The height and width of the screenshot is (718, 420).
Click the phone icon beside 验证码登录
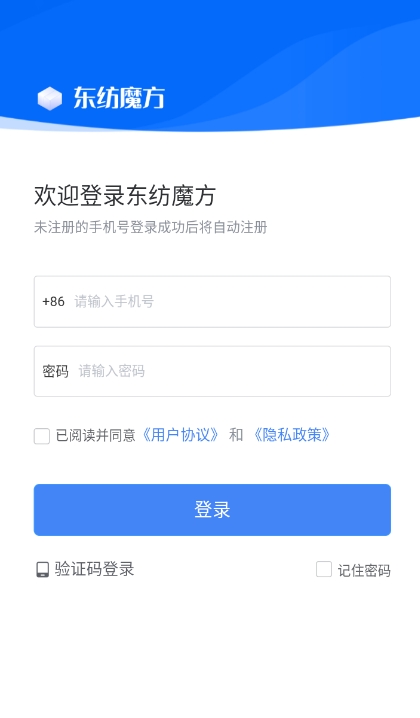coord(43,570)
